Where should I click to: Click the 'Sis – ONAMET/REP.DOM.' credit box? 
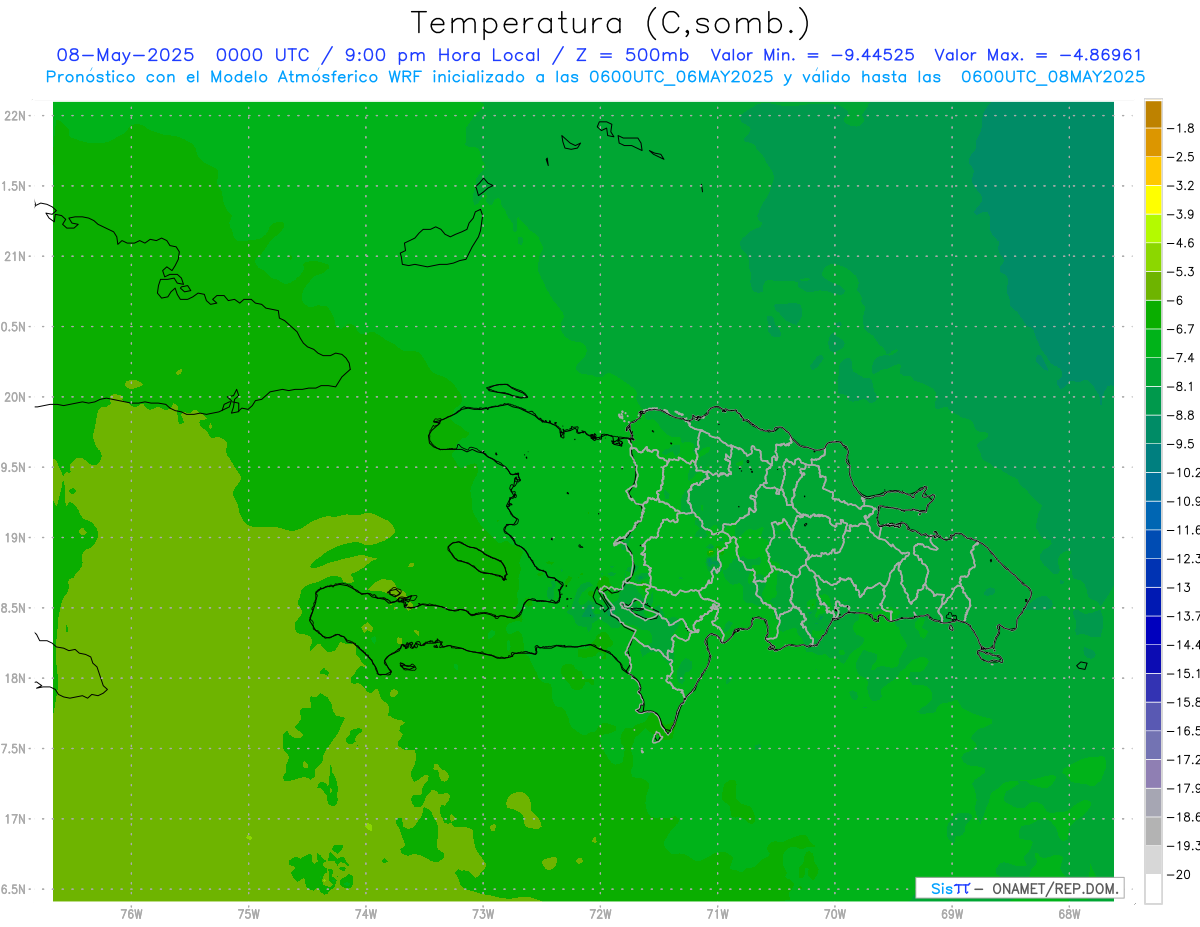tap(1020, 888)
